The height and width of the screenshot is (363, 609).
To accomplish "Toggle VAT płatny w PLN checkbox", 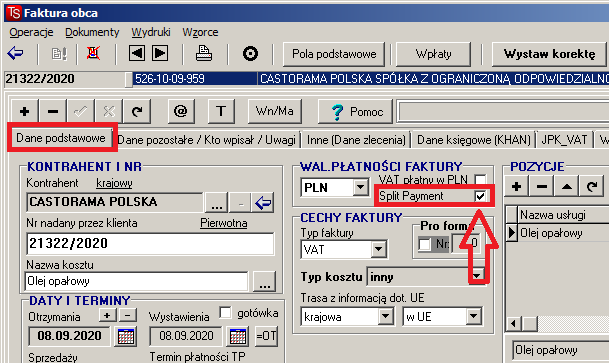I will (x=480, y=179).
